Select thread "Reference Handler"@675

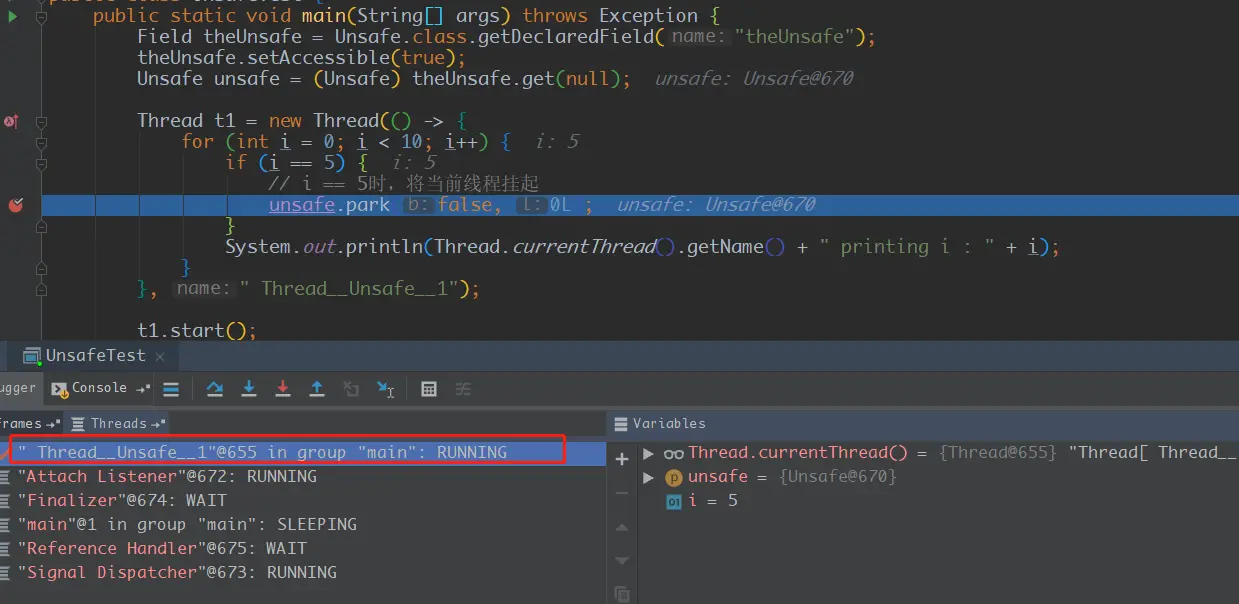click(x=304, y=548)
